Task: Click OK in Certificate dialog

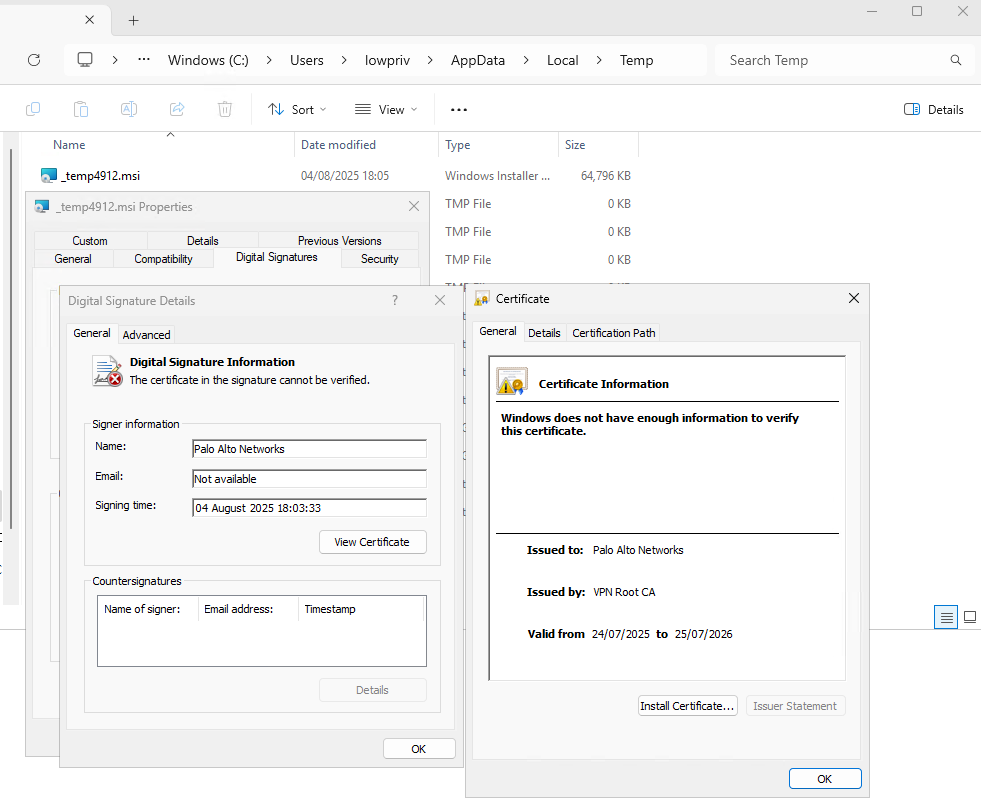Action: 825,779
